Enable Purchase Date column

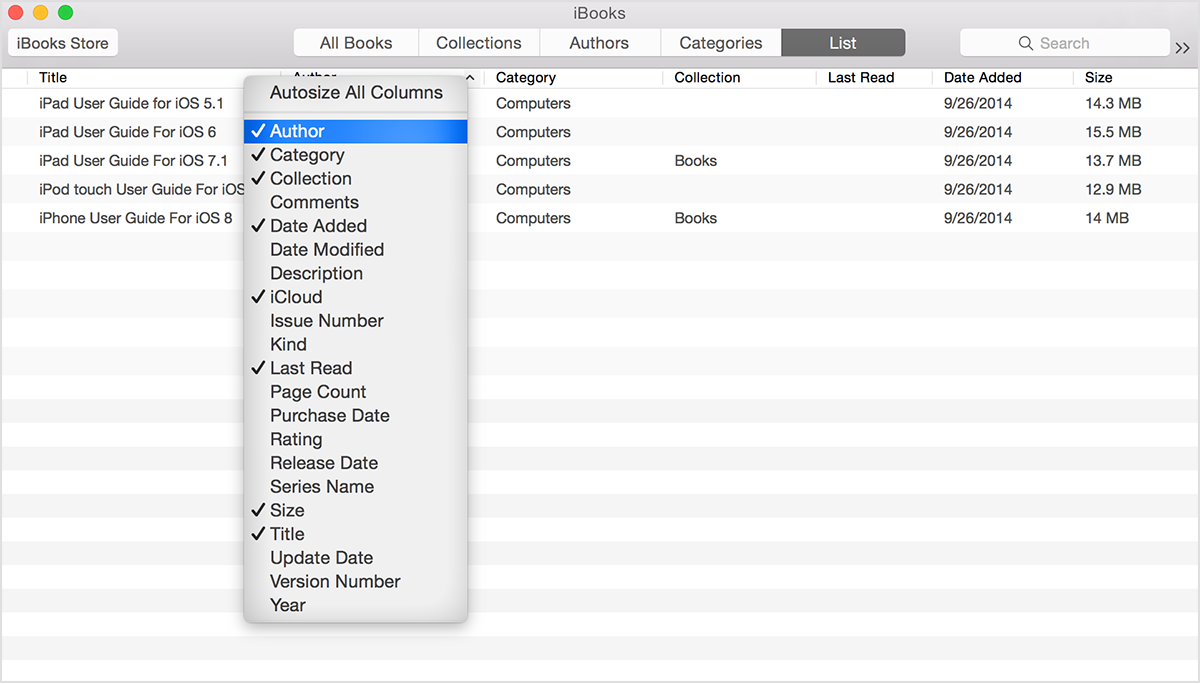point(355,416)
